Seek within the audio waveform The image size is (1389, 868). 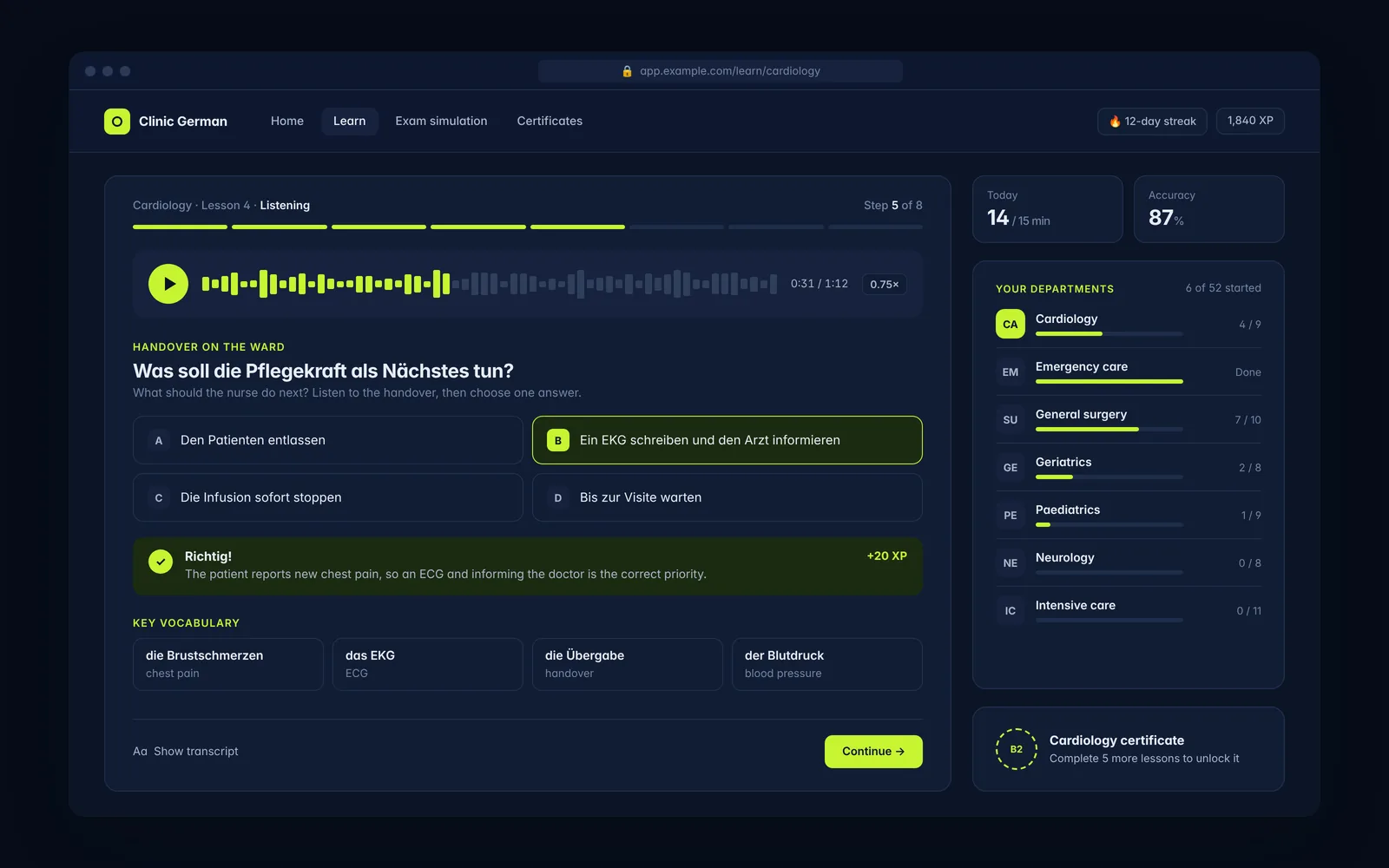[490, 284]
